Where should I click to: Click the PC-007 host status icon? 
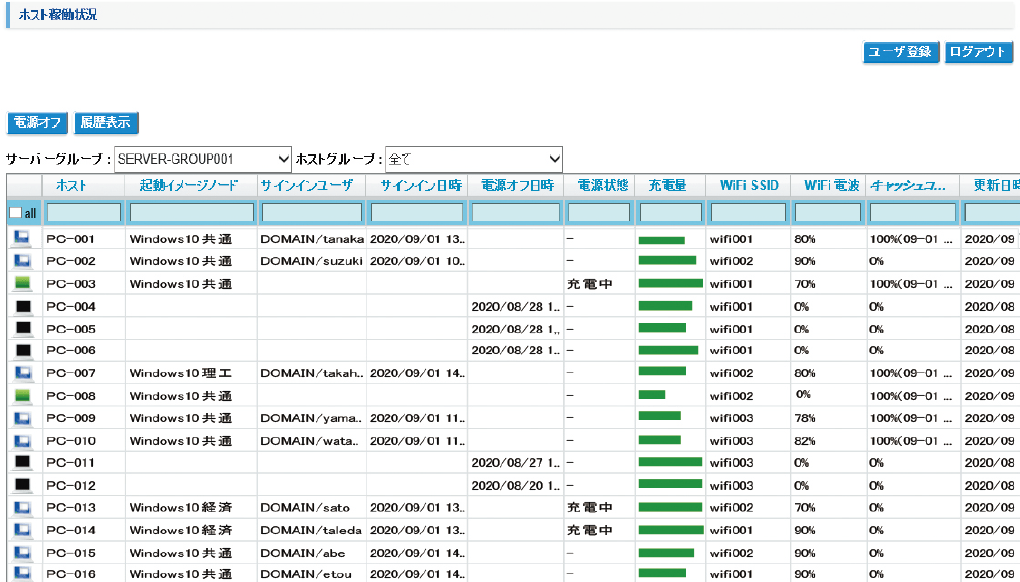pos(23,373)
